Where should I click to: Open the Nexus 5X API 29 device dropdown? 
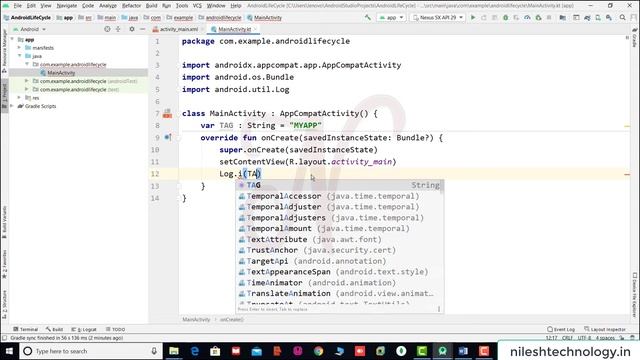click(x=438, y=18)
